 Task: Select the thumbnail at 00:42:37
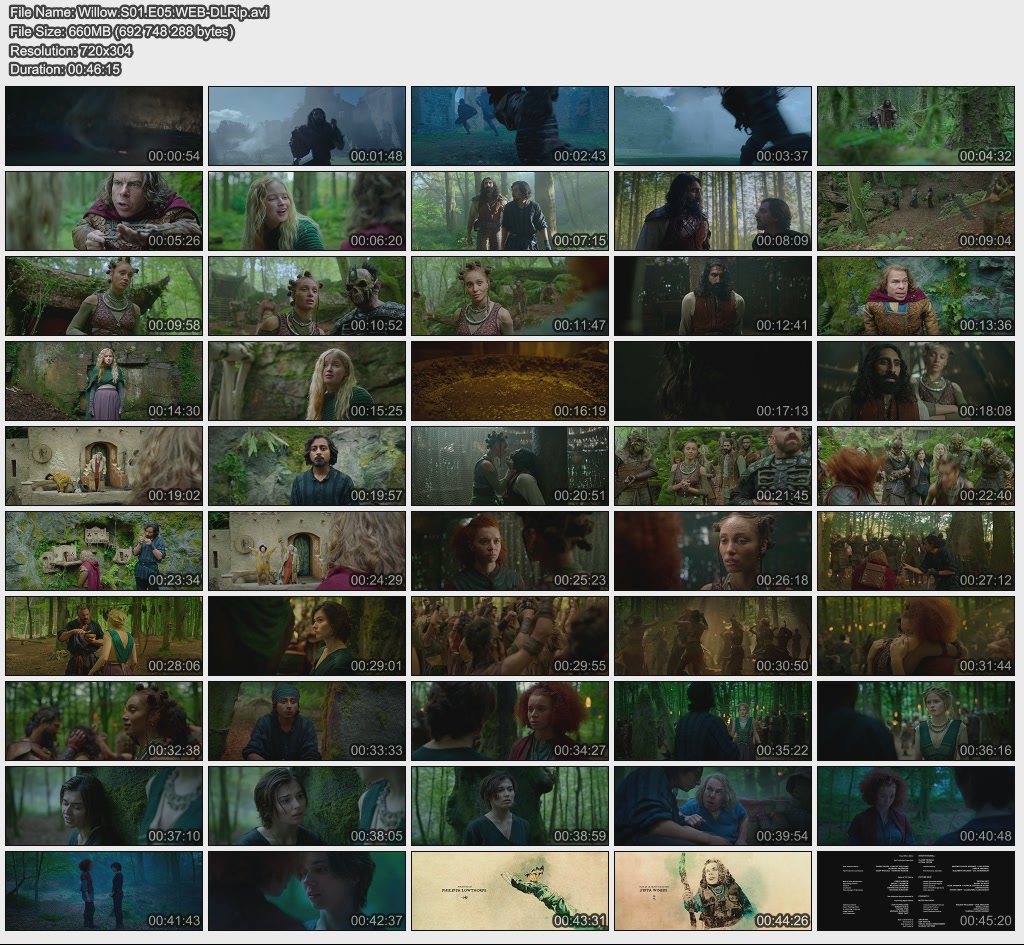tap(307, 891)
